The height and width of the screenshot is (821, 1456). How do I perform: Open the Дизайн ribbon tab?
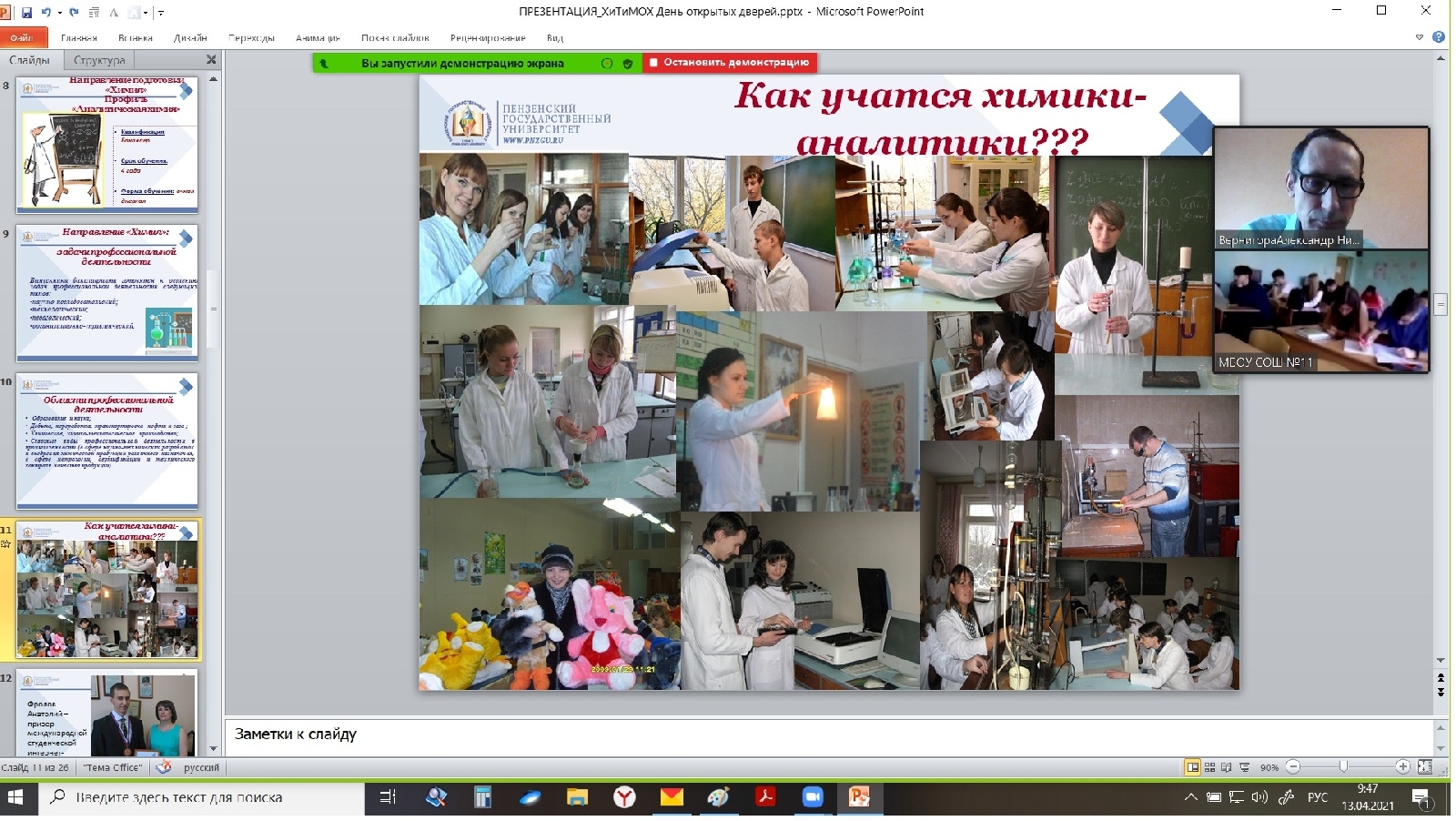[190, 38]
